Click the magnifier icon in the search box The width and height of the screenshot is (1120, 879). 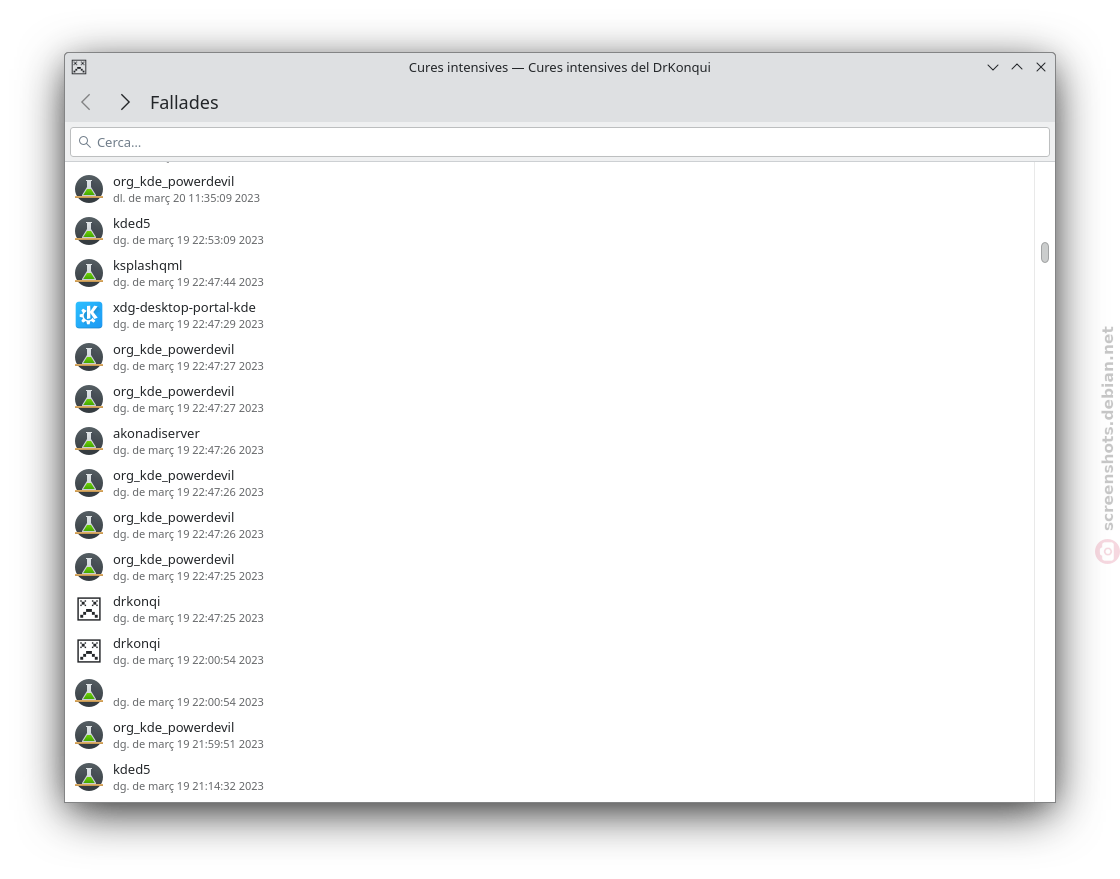coord(85,142)
